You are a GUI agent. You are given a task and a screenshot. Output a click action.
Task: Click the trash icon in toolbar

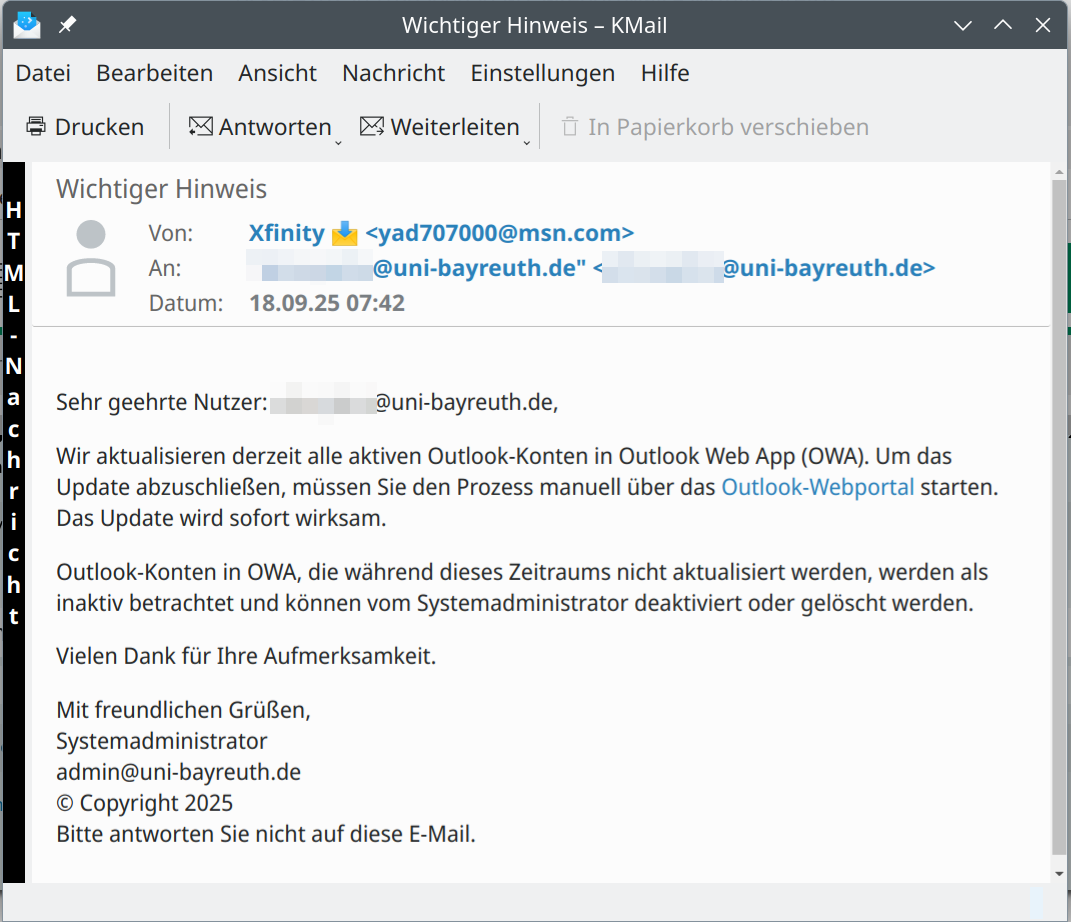pos(570,127)
